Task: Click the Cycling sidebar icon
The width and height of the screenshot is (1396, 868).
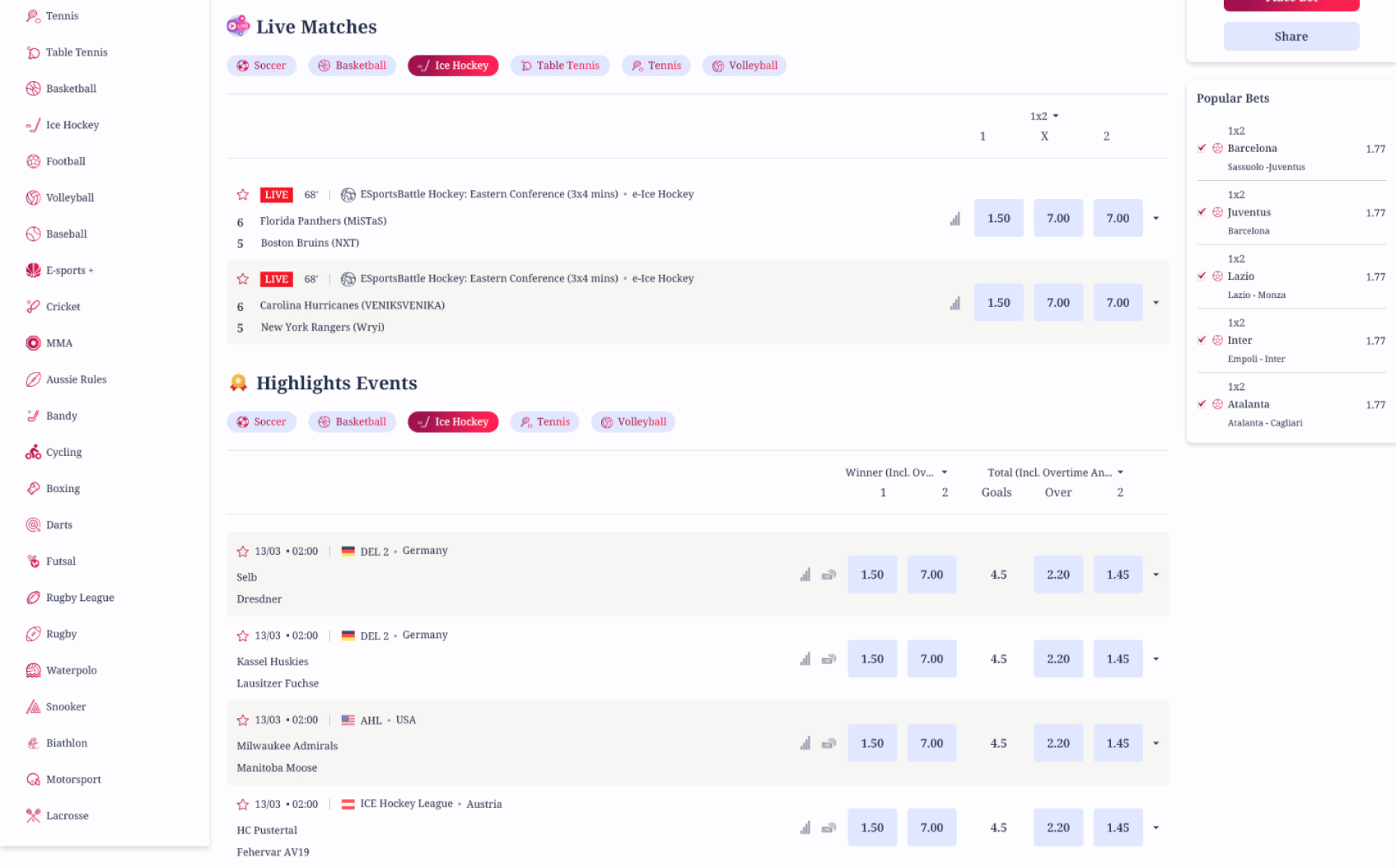Action: click(33, 452)
